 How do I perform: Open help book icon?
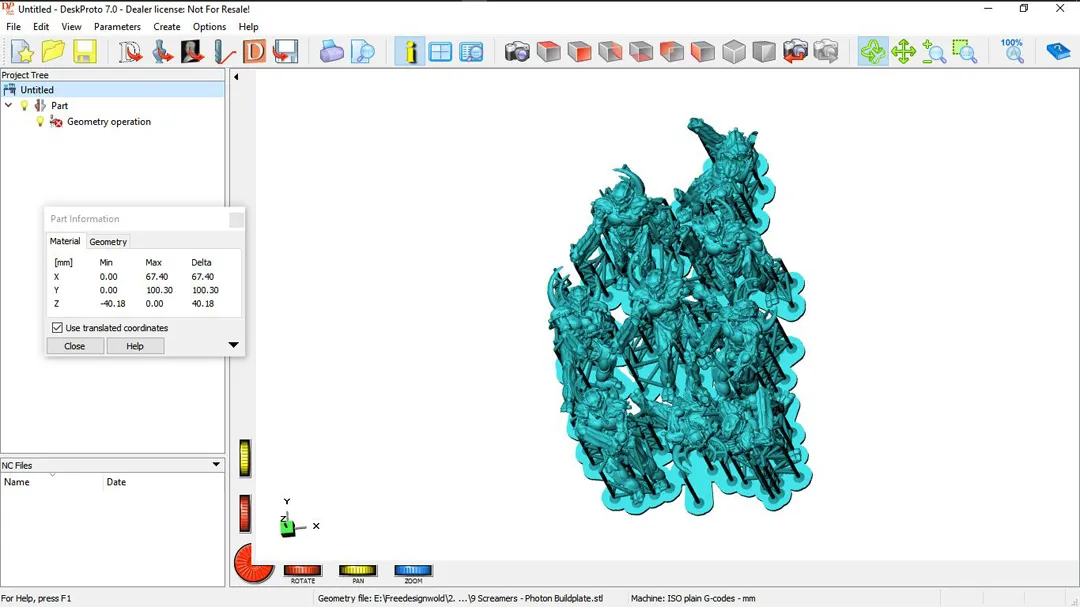click(x=1058, y=52)
